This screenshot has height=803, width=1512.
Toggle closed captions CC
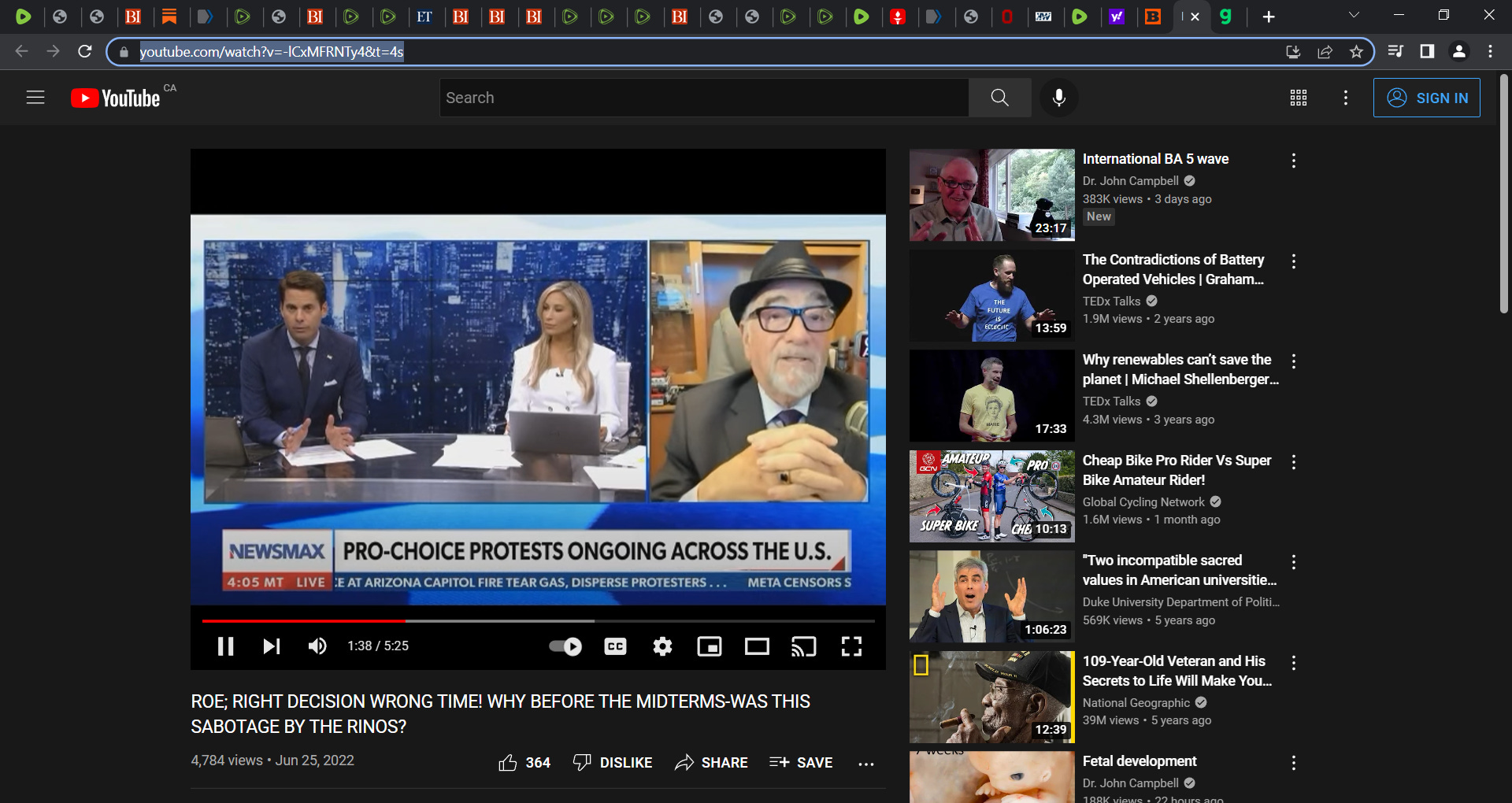(x=615, y=646)
